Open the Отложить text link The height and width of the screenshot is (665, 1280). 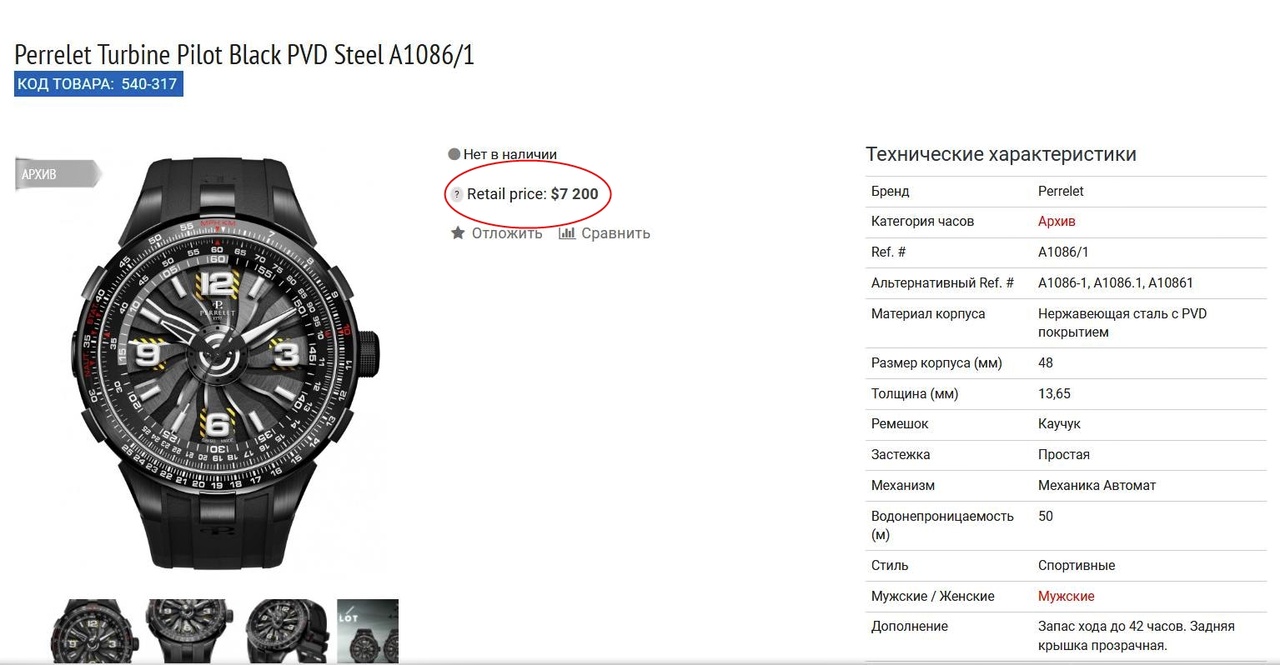point(507,233)
